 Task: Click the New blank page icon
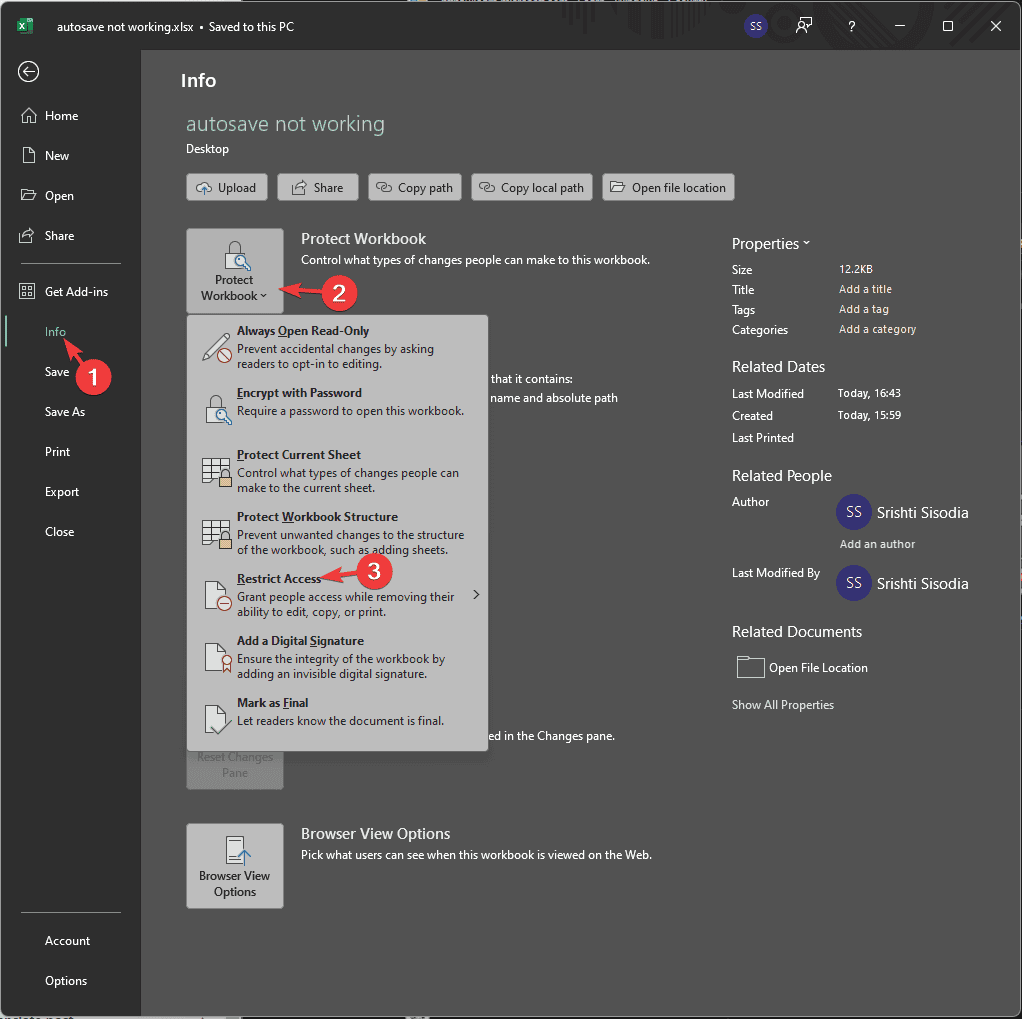coord(28,155)
